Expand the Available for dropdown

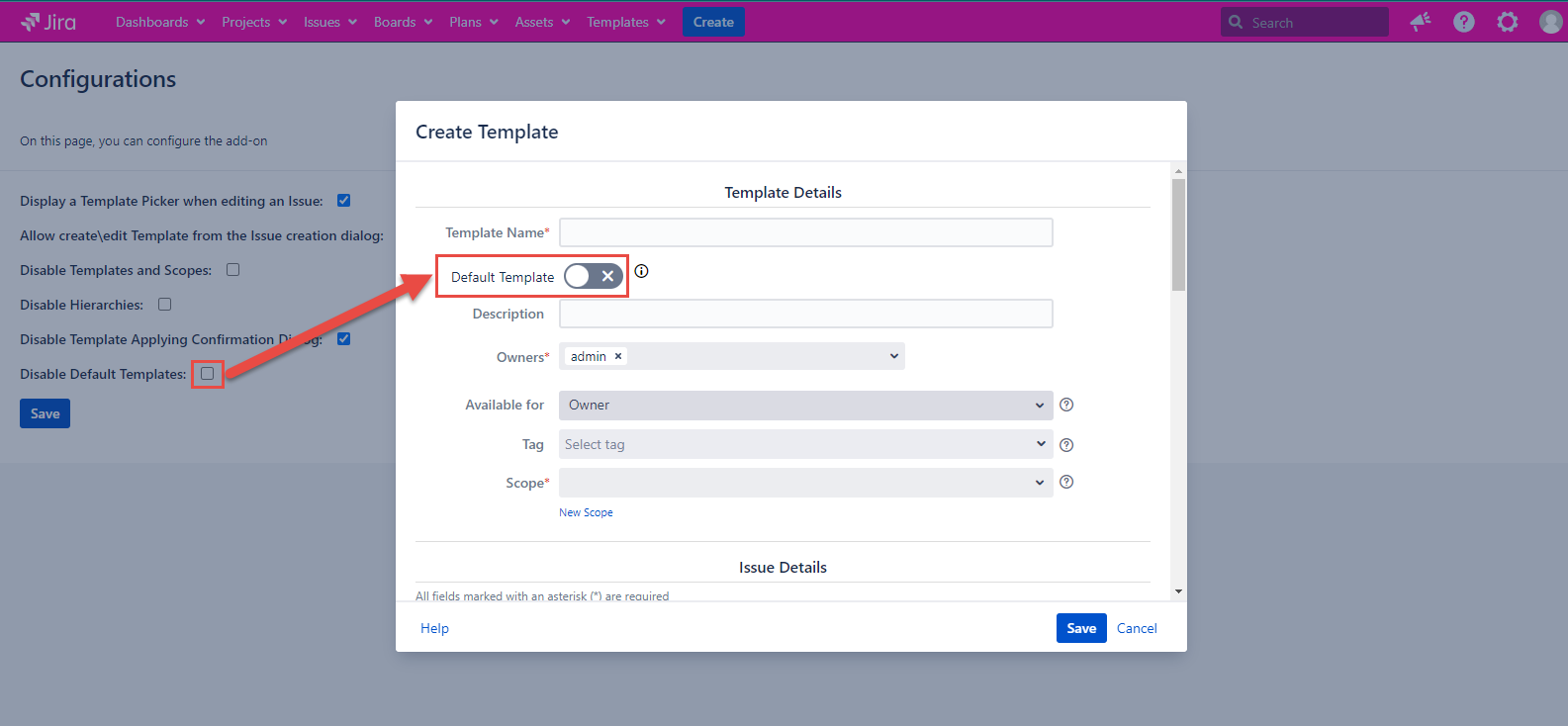tap(805, 406)
